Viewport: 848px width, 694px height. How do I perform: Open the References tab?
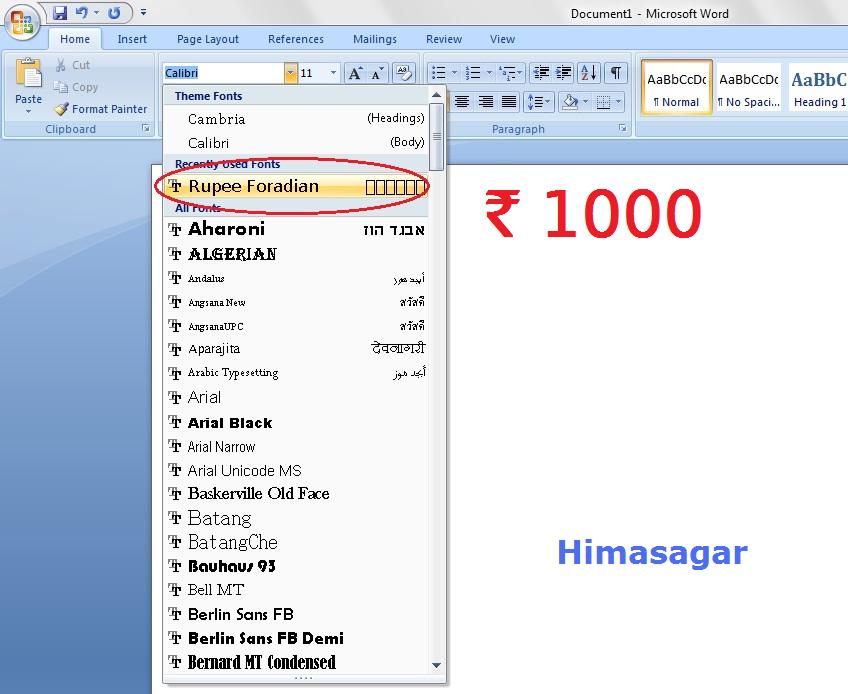296,39
